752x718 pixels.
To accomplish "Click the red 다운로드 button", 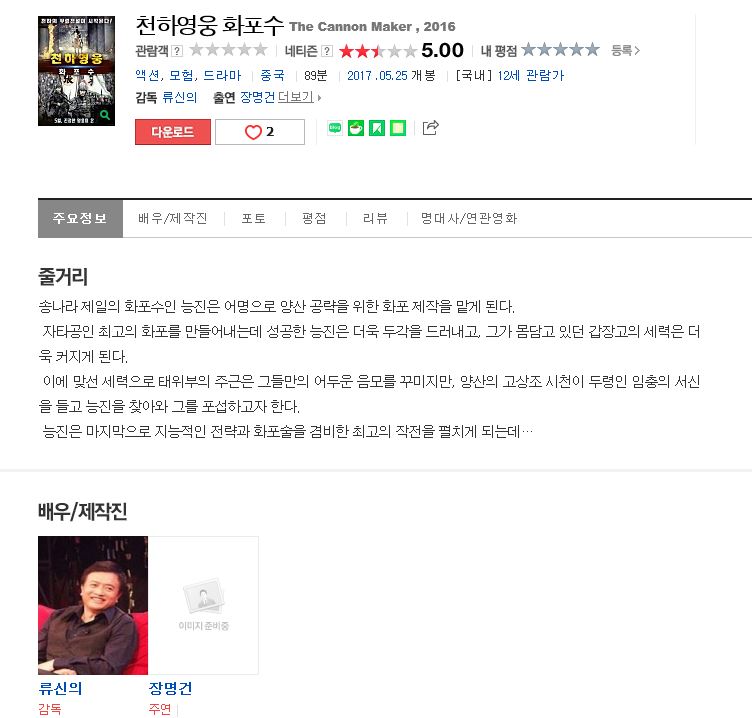I will click(x=173, y=132).
